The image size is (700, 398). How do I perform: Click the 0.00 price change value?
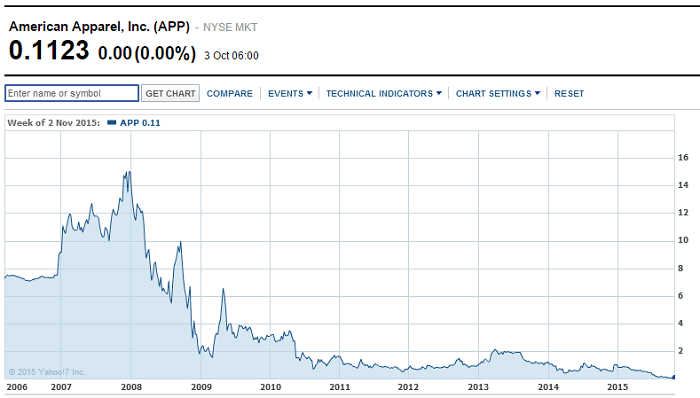pos(115,53)
